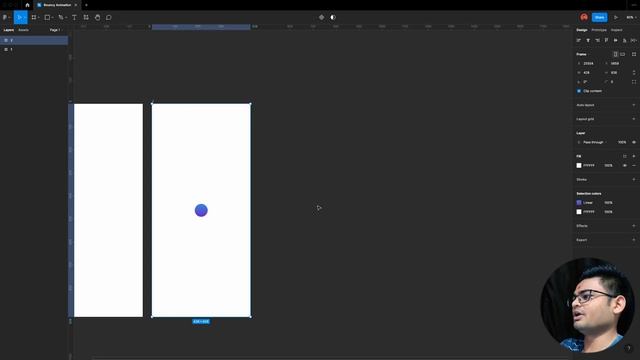Screen dimensions: 640x360
Task: Switch to the Design tab
Action: tap(582, 30)
